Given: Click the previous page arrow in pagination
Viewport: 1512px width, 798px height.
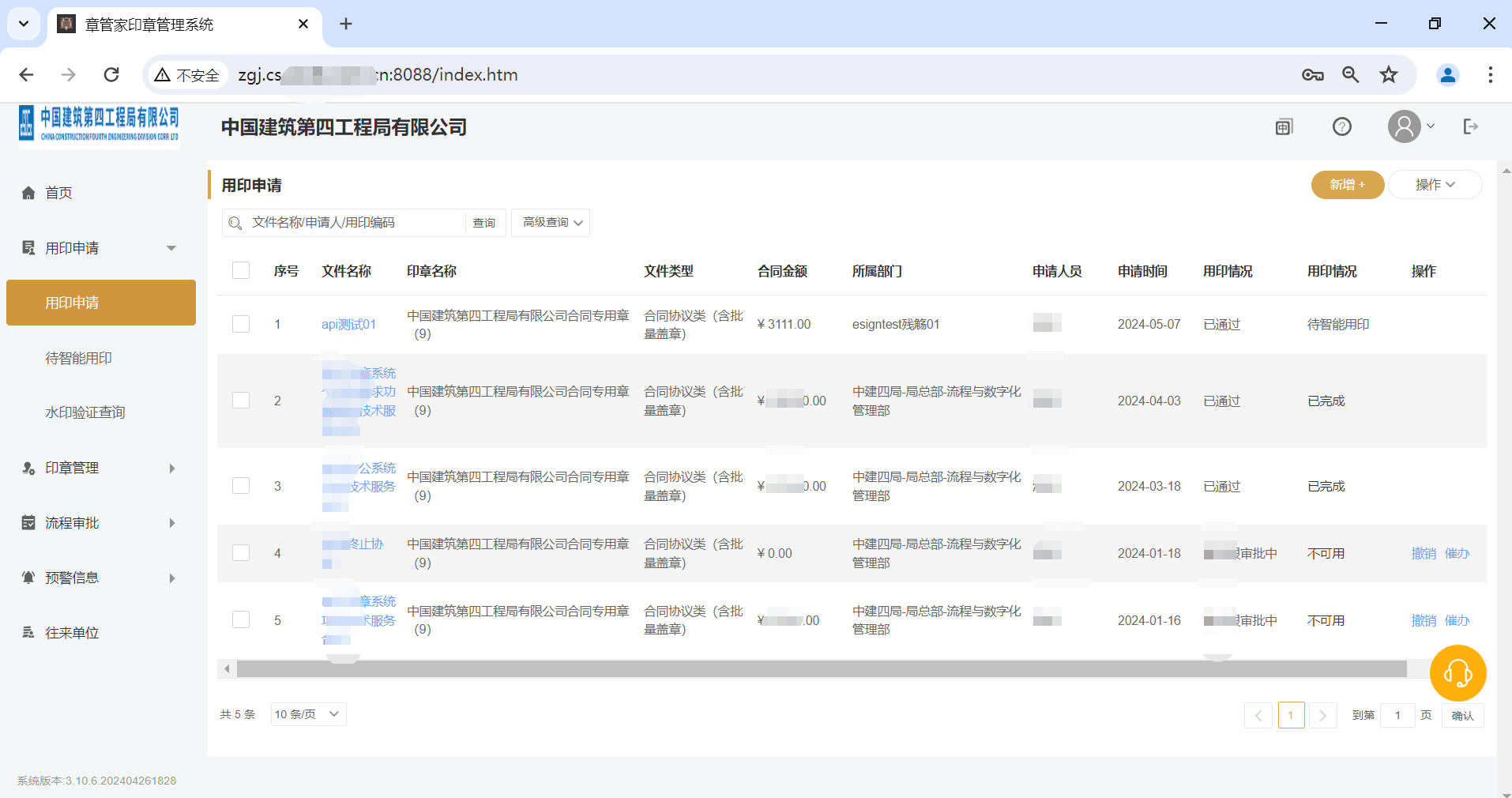Looking at the screenshot, I should [1258, 716].
